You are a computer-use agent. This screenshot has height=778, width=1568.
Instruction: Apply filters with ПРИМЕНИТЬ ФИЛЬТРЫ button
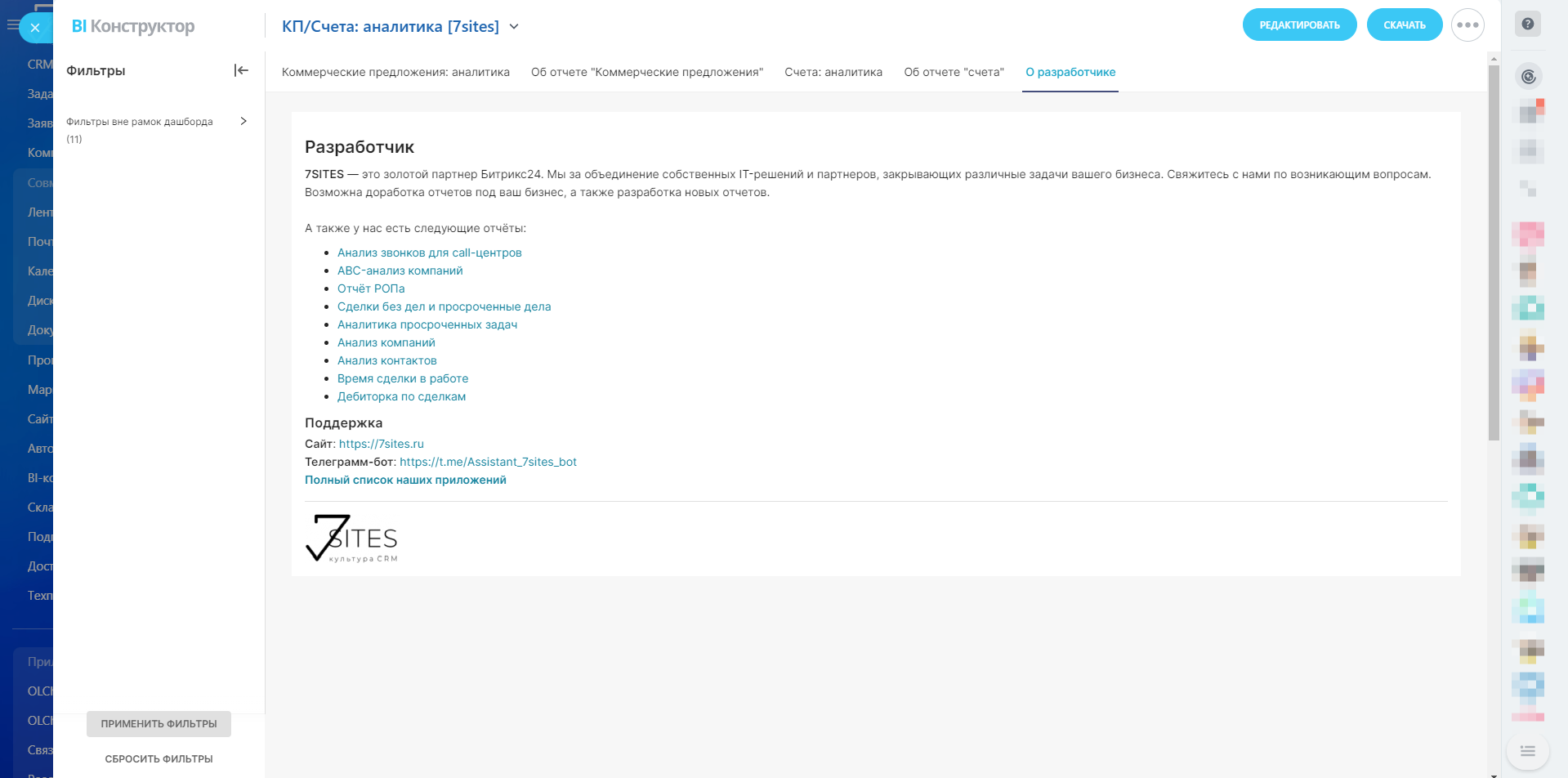coord(159,724)
